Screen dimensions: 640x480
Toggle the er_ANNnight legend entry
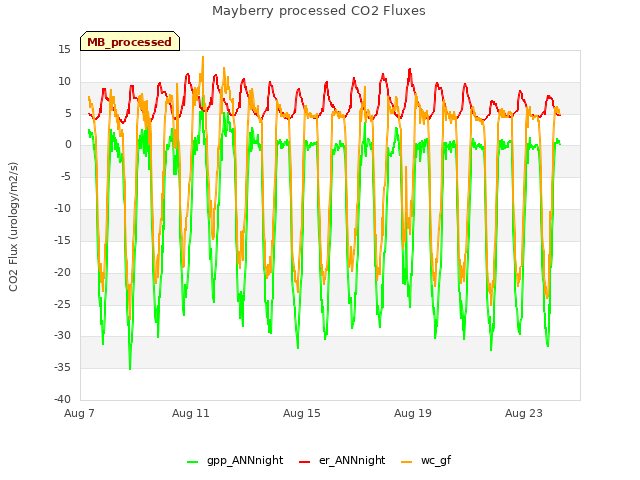(342, 461)
